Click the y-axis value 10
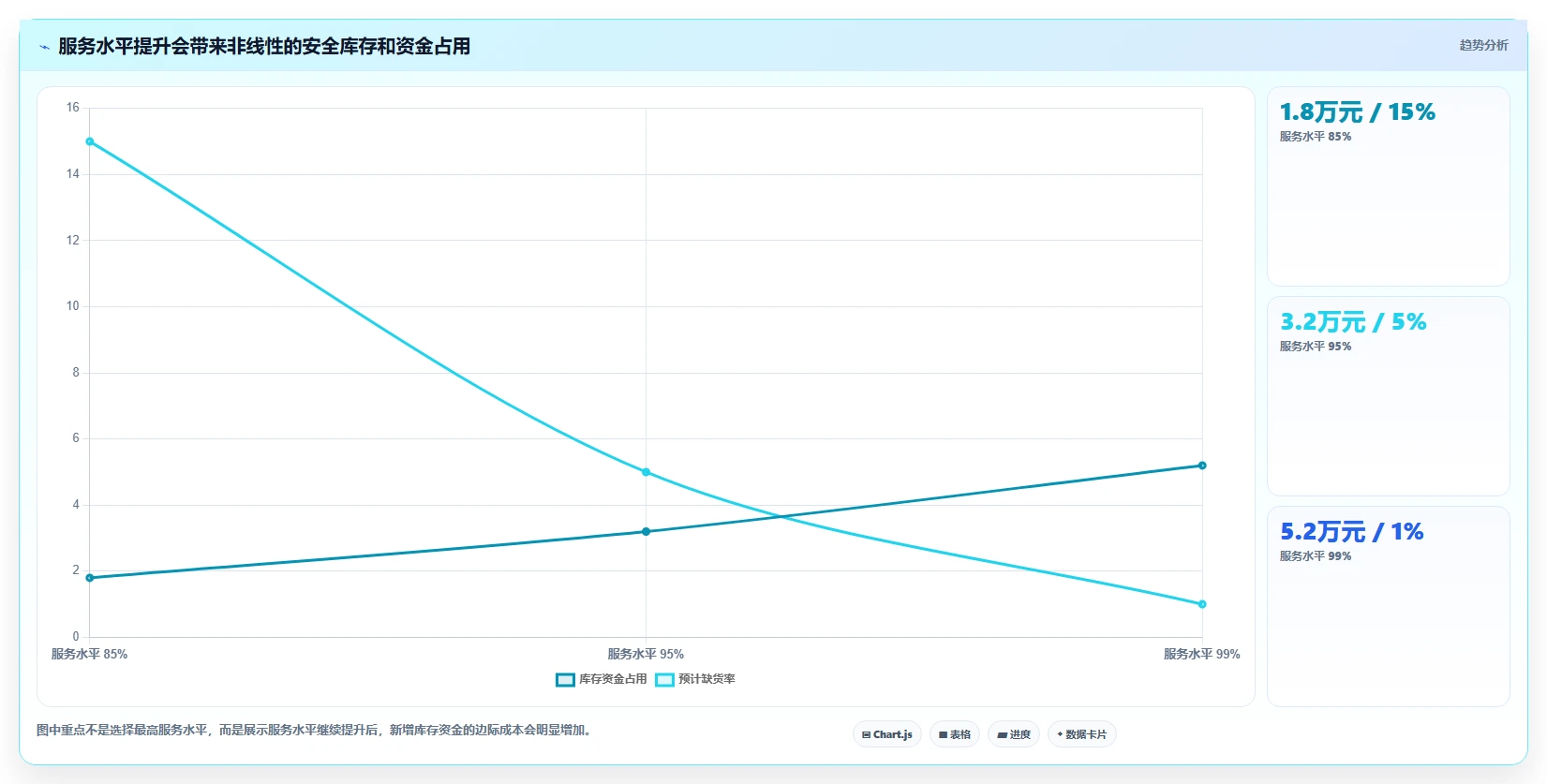1547x784 pixels. pos(73,306)
